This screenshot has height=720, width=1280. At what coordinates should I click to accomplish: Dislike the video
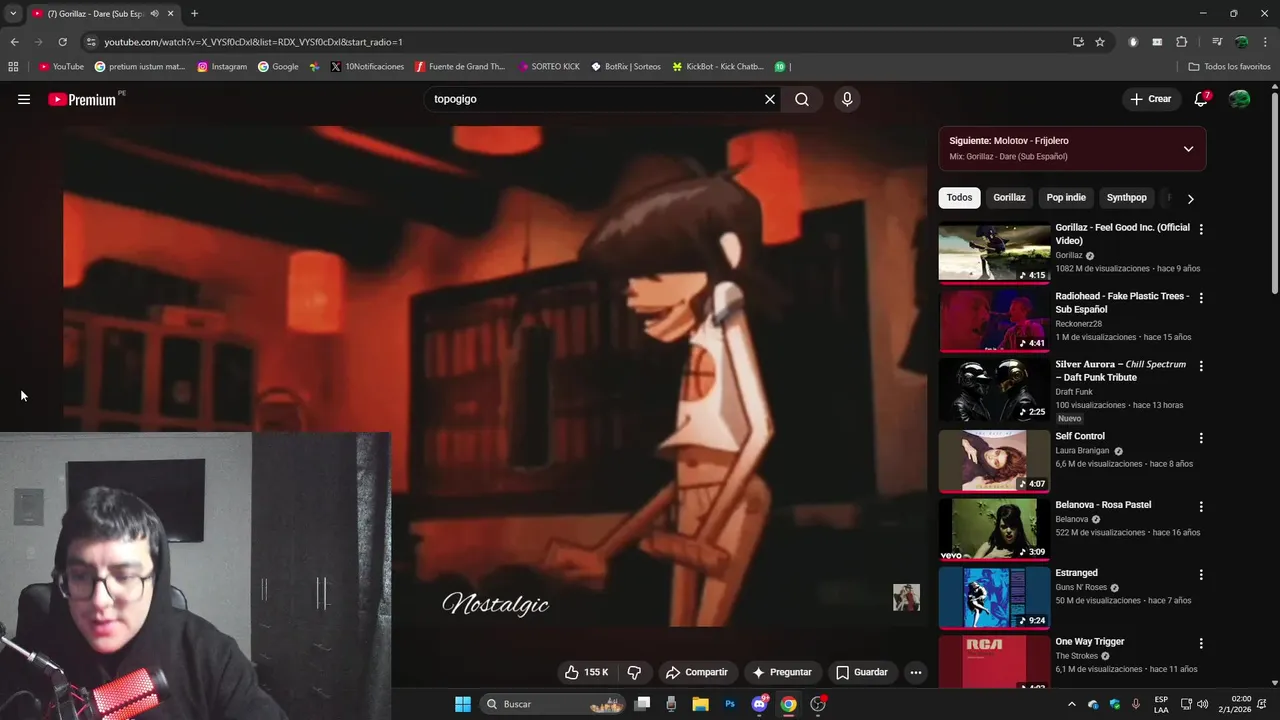tap(634, 672)
